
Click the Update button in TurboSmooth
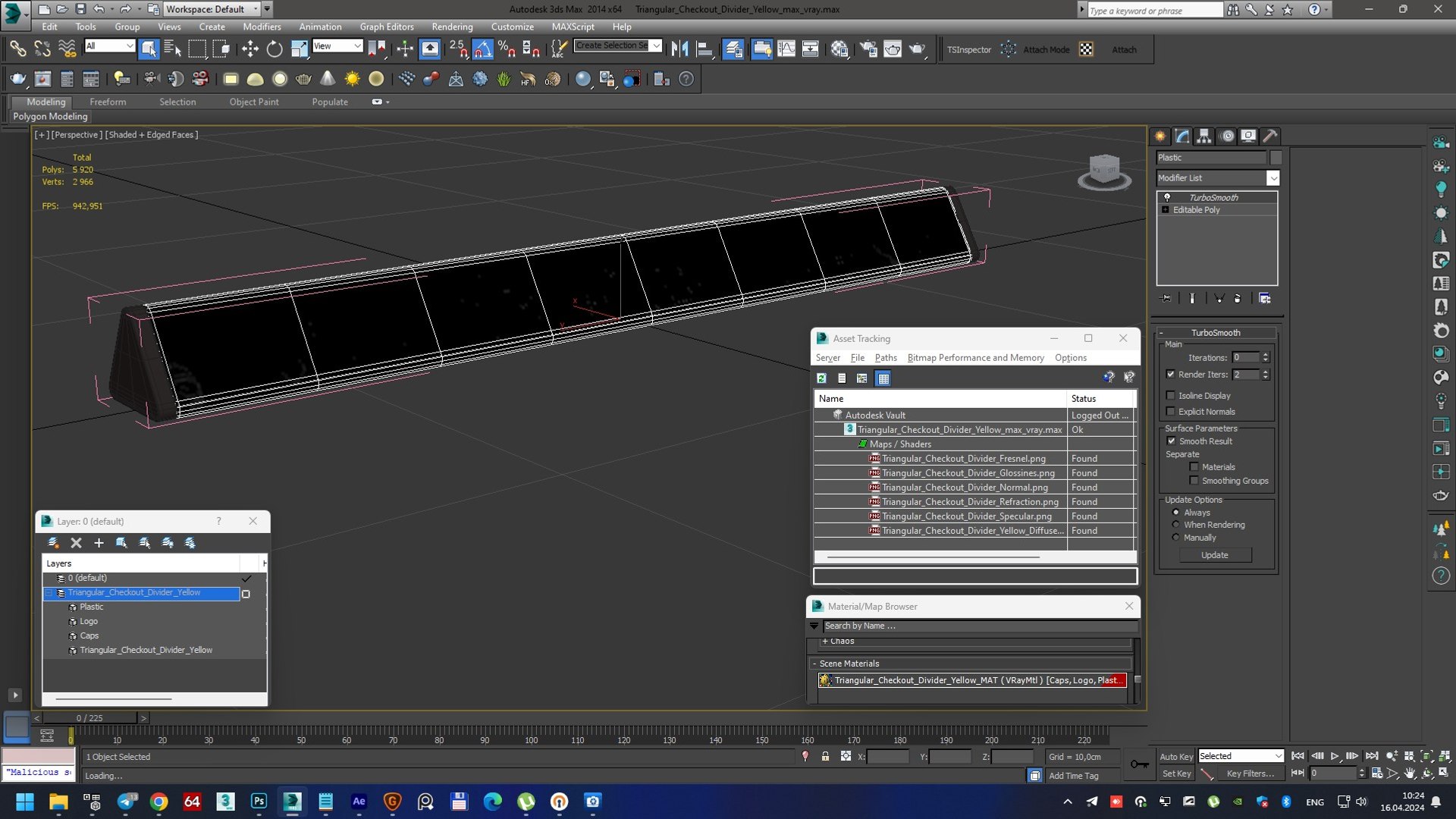[1215, 555]
